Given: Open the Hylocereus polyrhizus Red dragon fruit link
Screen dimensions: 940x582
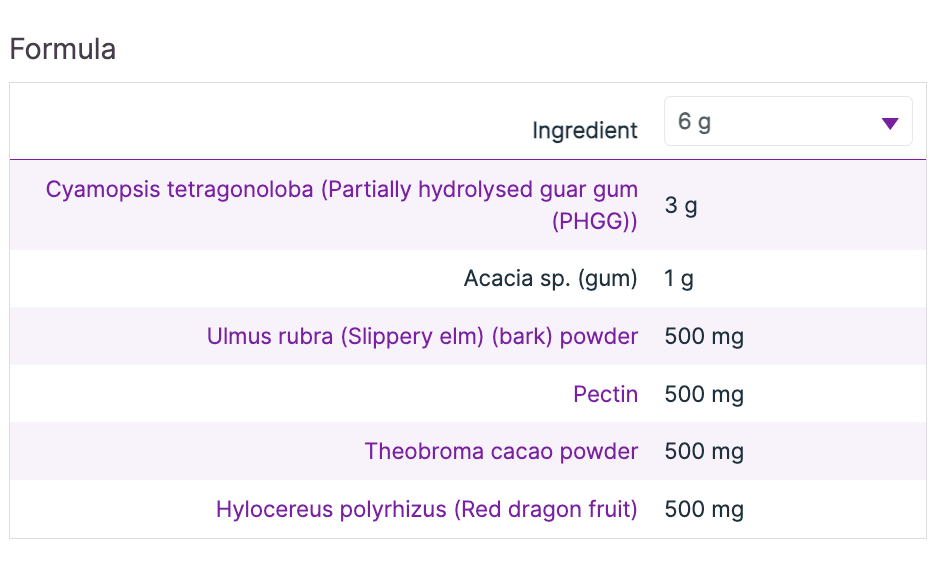Looking at the screenshot, I should (x=426, y=509).
